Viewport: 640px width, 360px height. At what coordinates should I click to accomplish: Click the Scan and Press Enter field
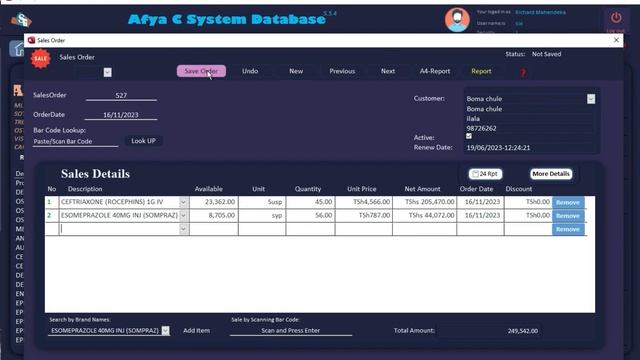291,331
